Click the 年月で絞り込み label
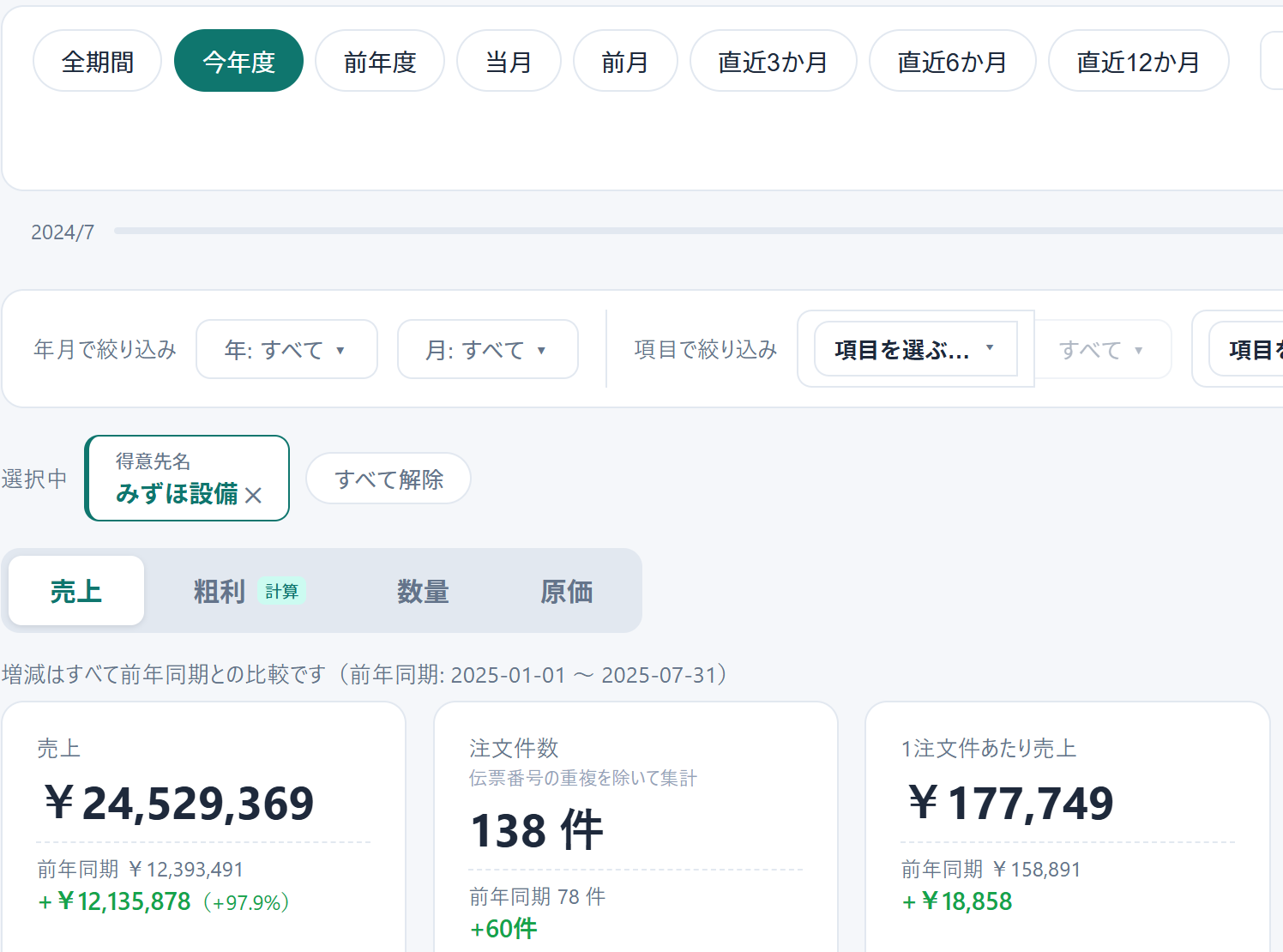 tap(105, 349)
